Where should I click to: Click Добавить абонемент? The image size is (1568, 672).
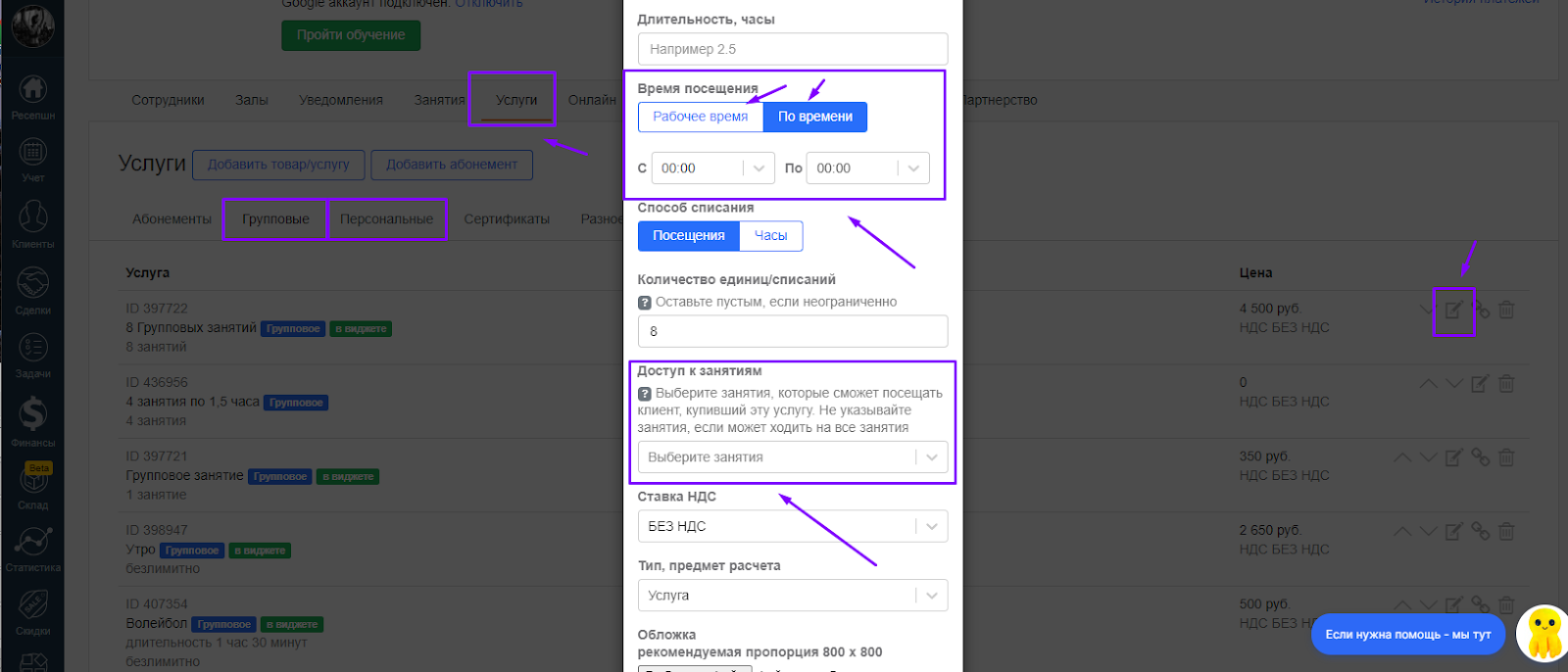point(452,165)
